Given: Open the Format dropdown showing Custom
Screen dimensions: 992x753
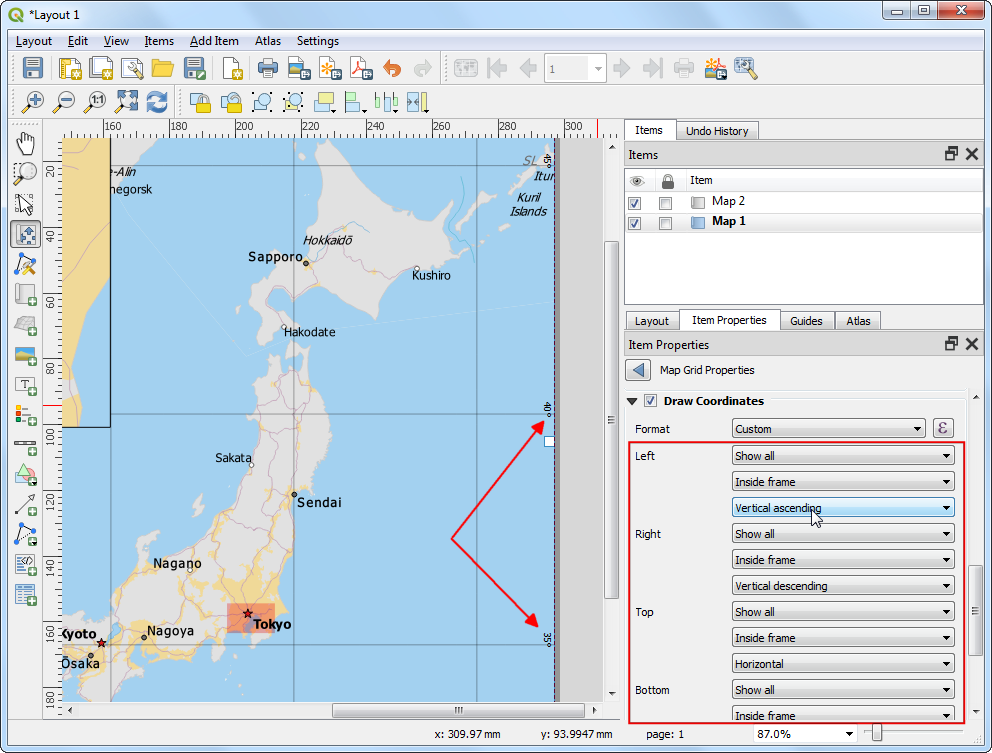Looking at the screenshot, I should coord(828,429).
